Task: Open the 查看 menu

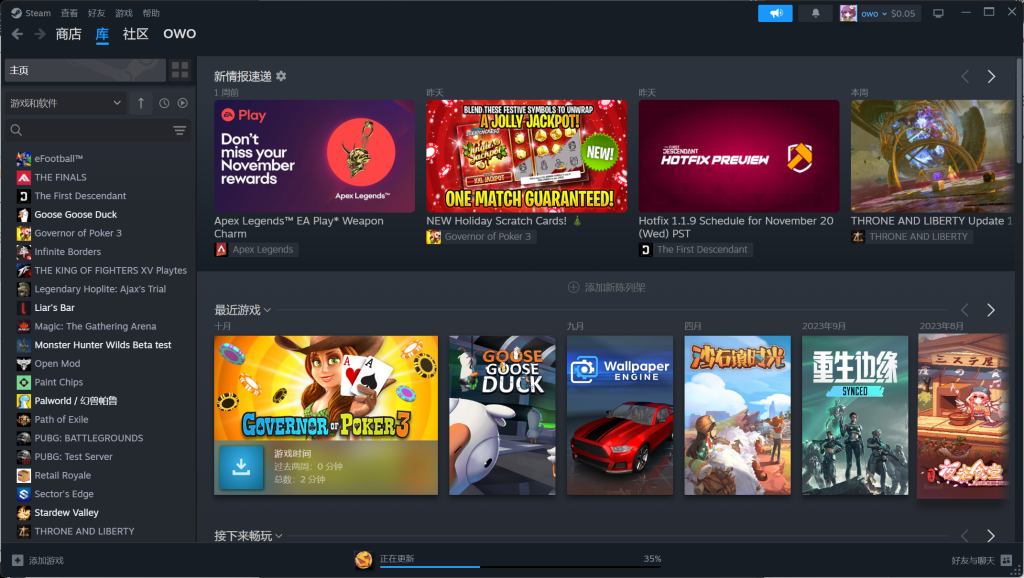Action: tap(69, 13)
